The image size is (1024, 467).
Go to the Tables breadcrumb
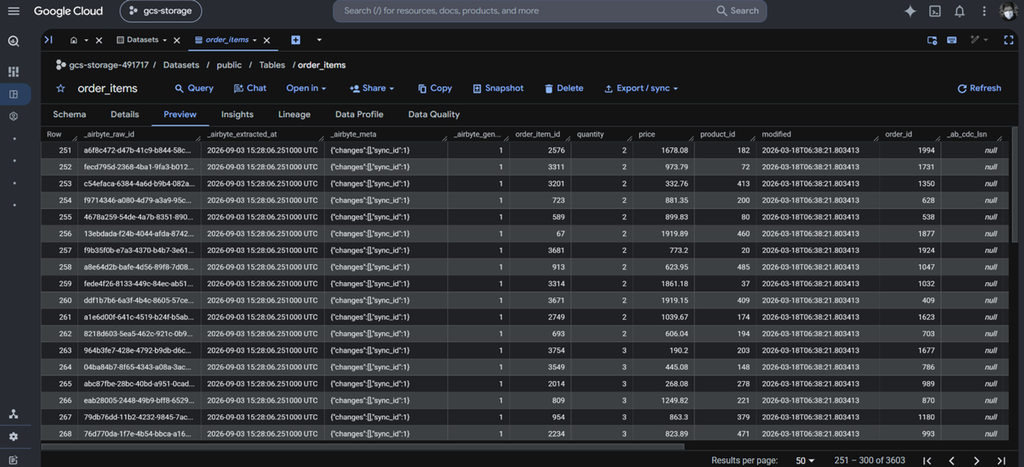click(272, 65)
